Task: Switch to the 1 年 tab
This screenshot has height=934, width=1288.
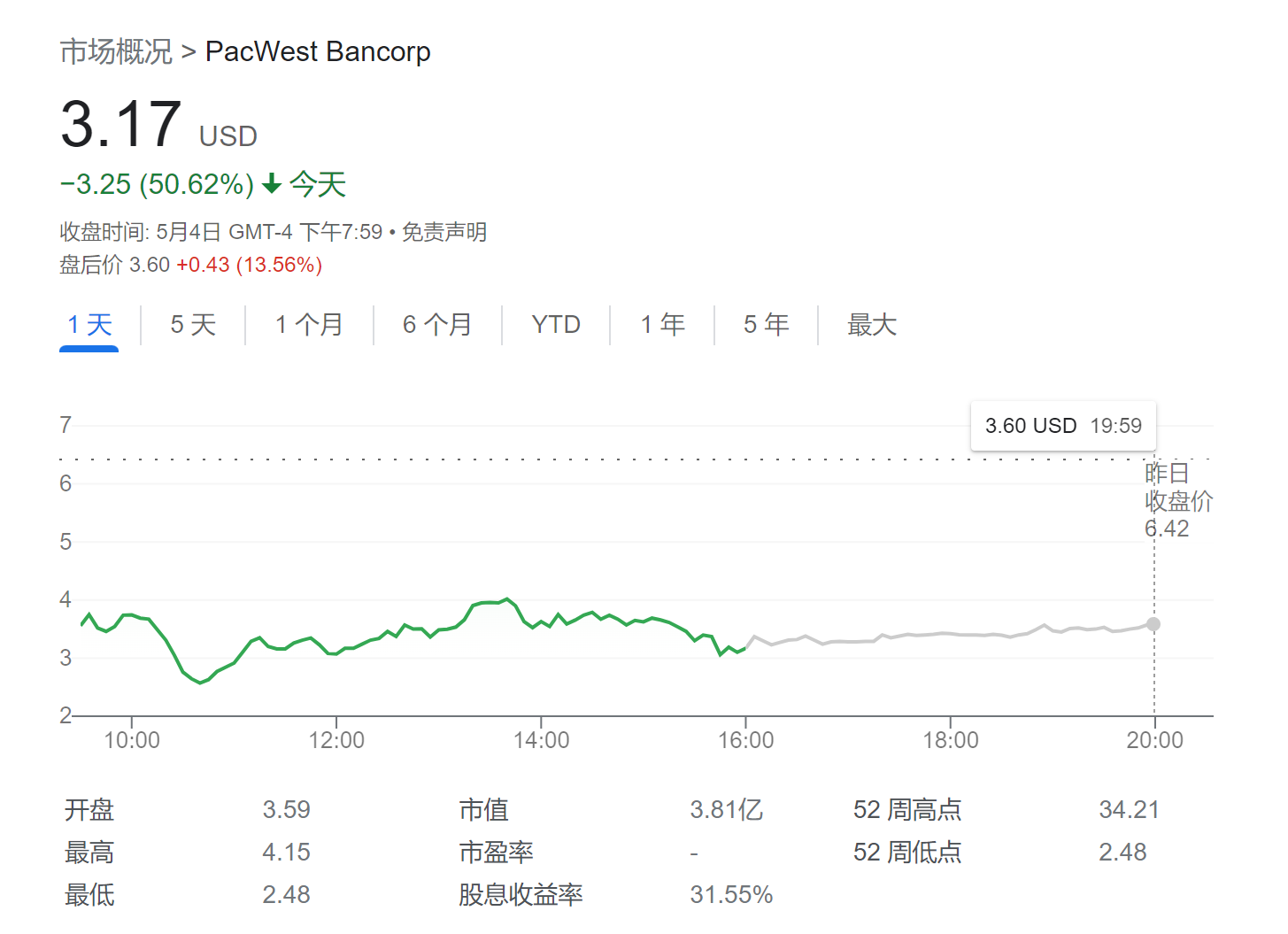Action: (x=662, y=325)
